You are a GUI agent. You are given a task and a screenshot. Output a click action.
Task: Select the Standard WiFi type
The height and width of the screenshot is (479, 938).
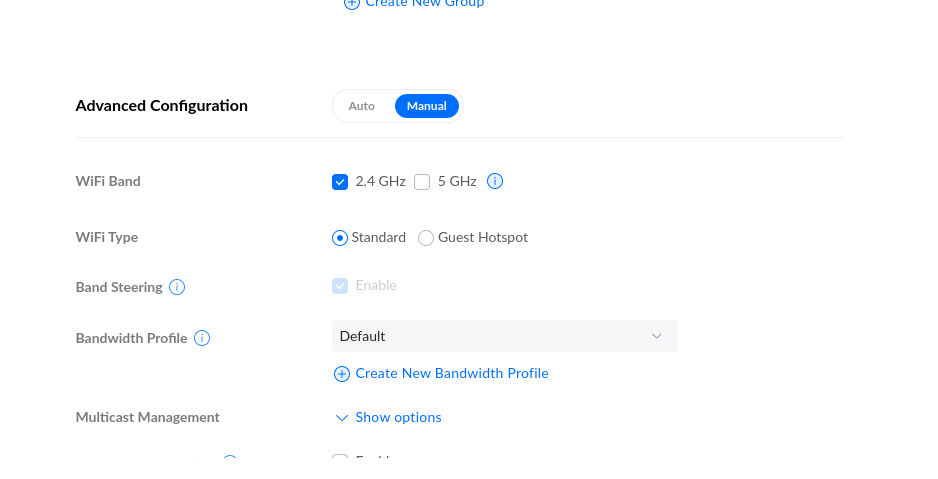tap(340, 238)
